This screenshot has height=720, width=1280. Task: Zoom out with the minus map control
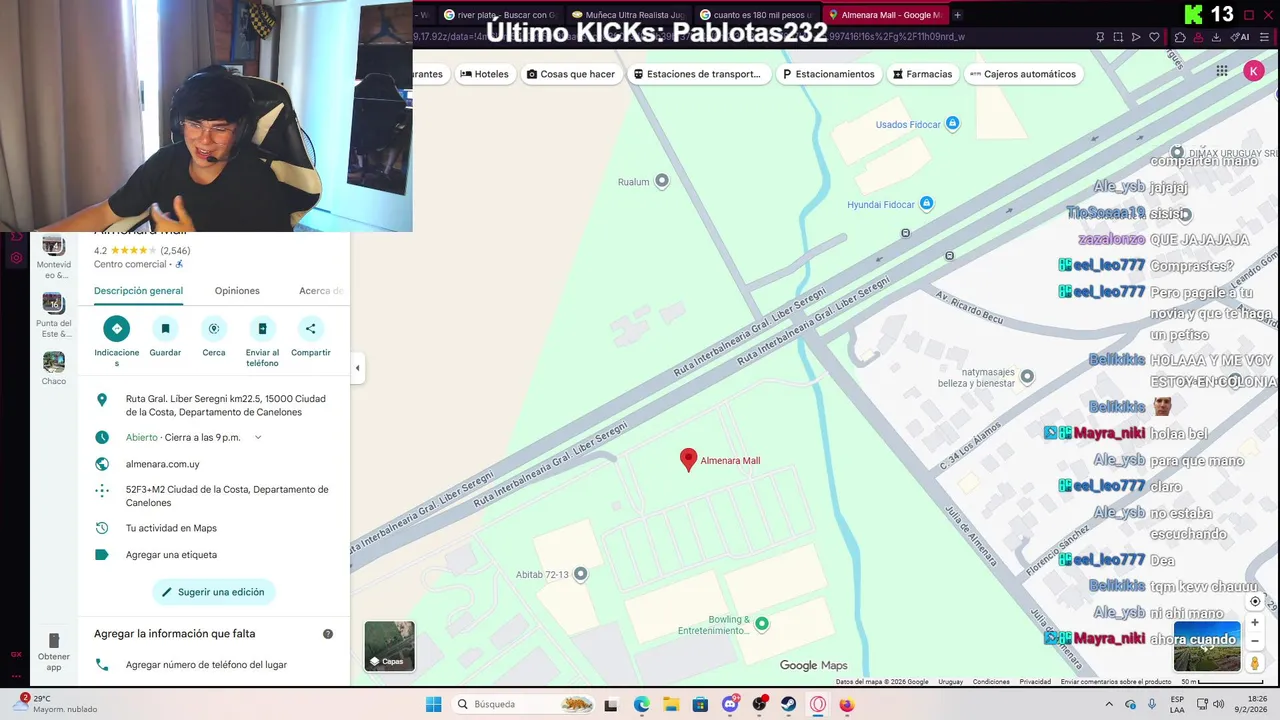pyautogui.click(x=1255, y=641)
